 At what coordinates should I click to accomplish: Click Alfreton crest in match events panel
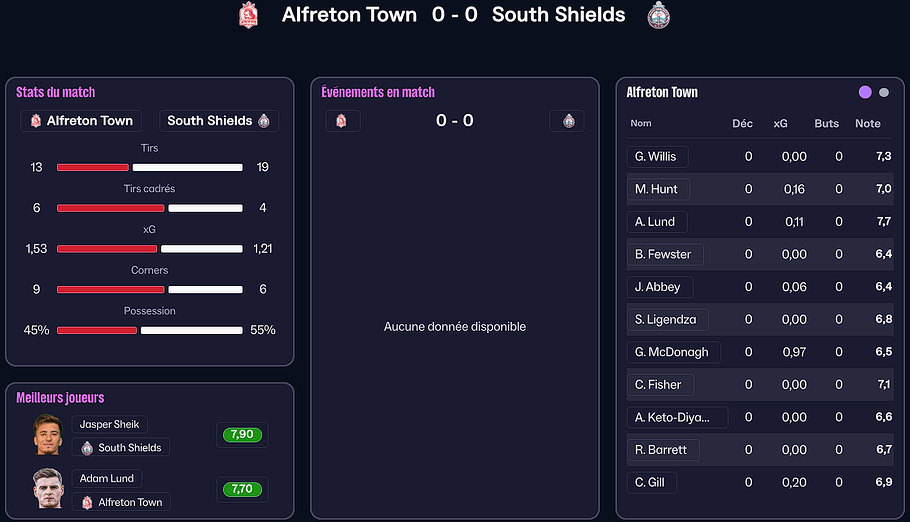342,121
